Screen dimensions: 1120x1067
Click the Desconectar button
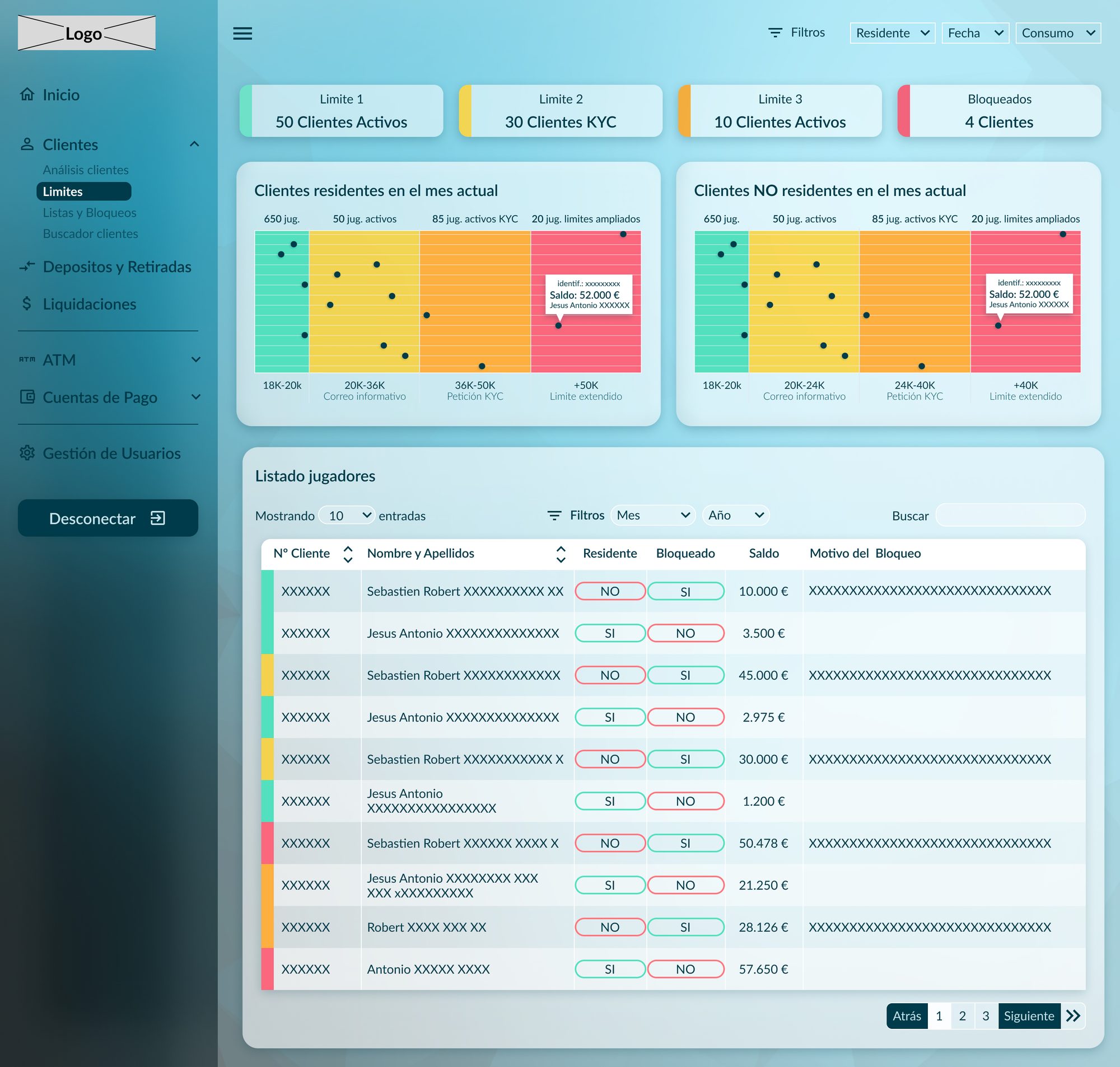(108, 518)
